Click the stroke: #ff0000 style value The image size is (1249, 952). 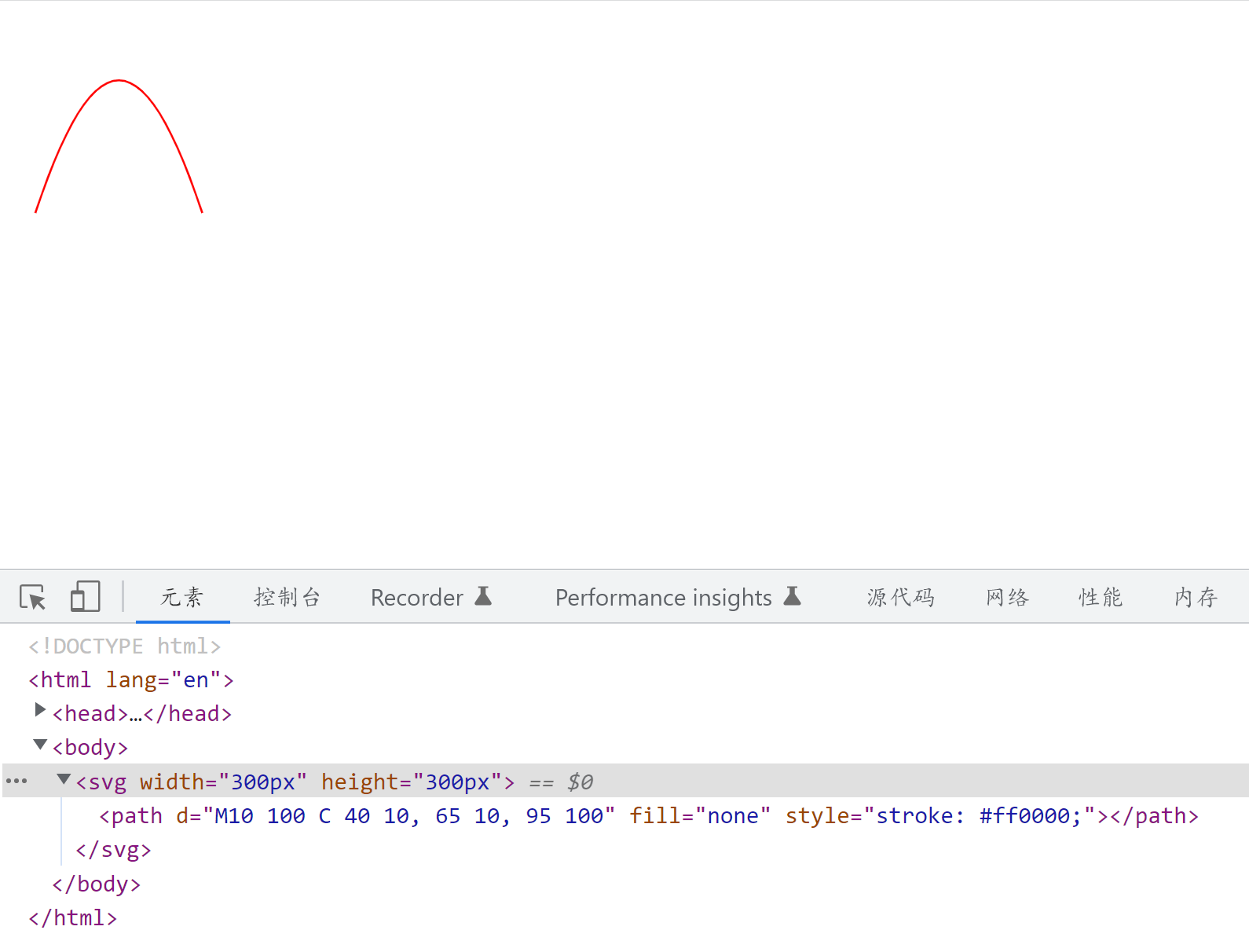(980, 815)
